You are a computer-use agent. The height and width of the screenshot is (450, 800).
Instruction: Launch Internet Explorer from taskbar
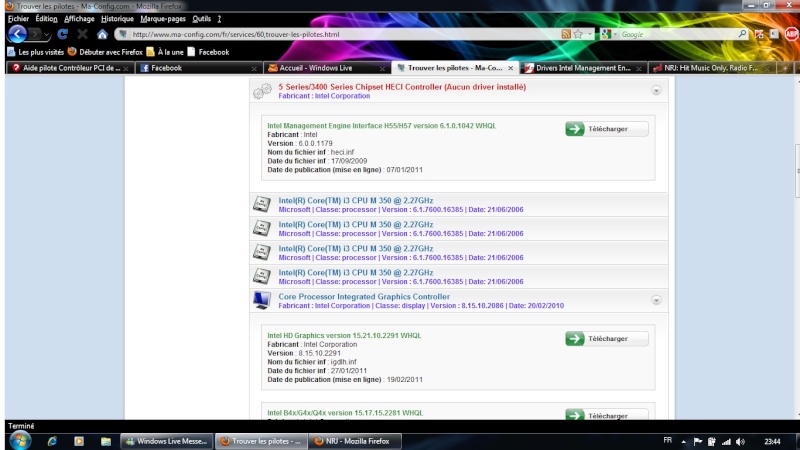coord(52,441)
